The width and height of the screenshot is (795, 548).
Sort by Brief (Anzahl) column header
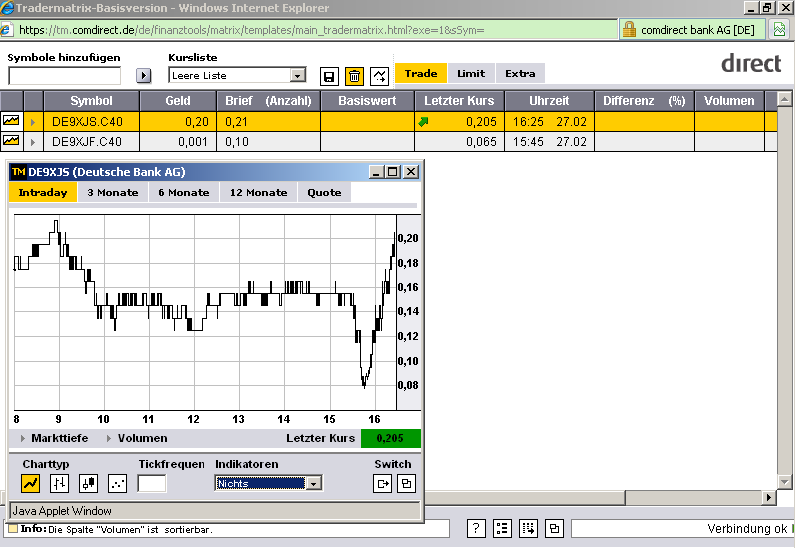pos(268,100)
